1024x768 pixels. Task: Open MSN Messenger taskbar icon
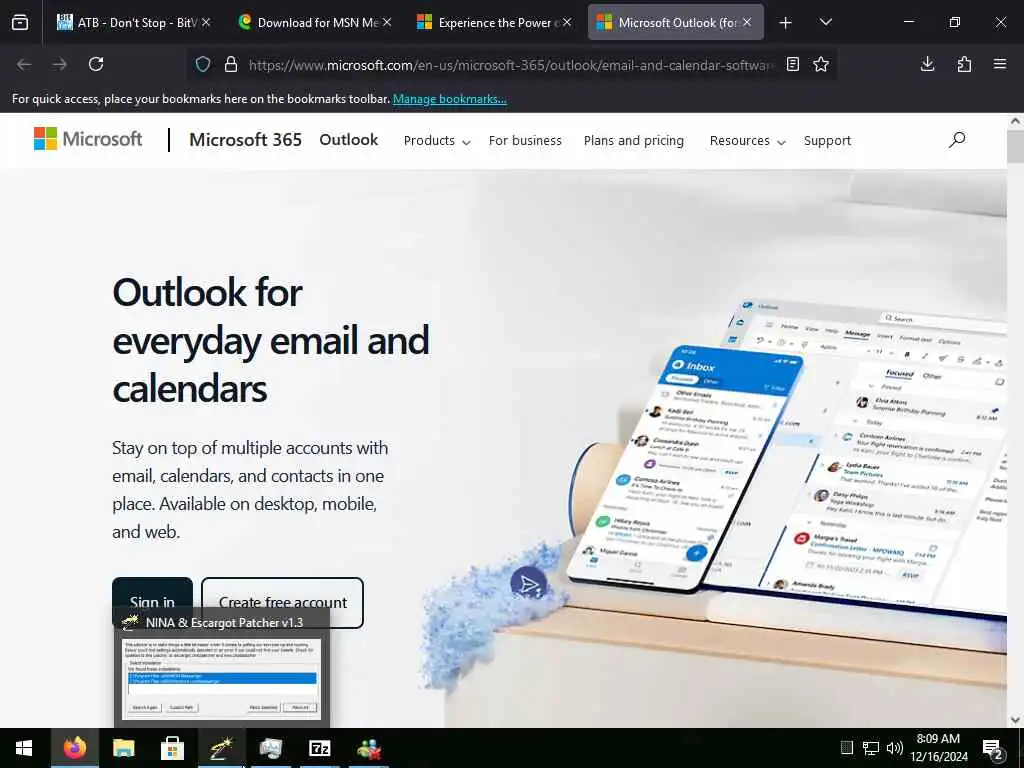click(369, 748)
